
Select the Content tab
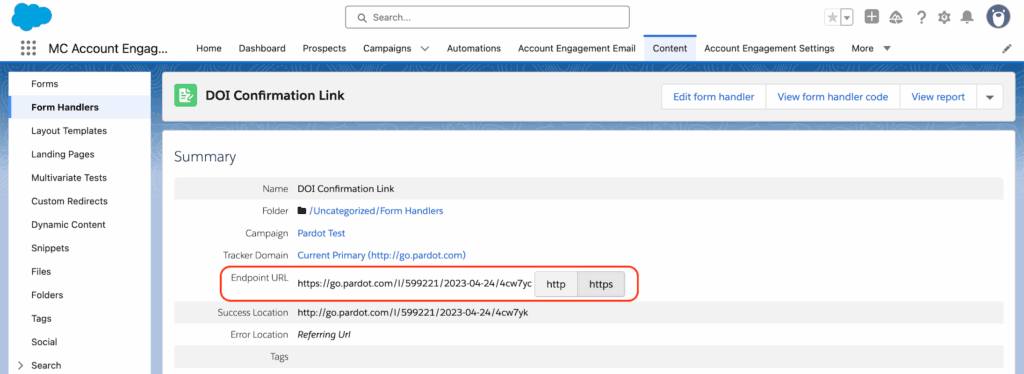tap(670, 48)
